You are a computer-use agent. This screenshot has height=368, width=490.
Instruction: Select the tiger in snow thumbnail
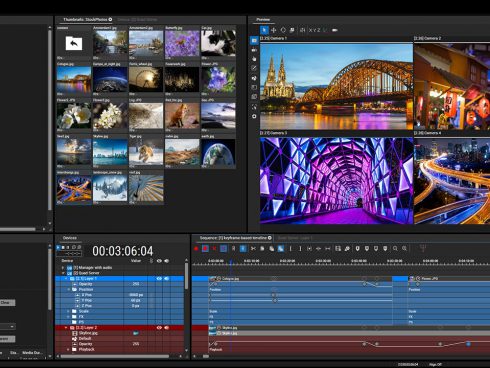click(x=146, y=152)
